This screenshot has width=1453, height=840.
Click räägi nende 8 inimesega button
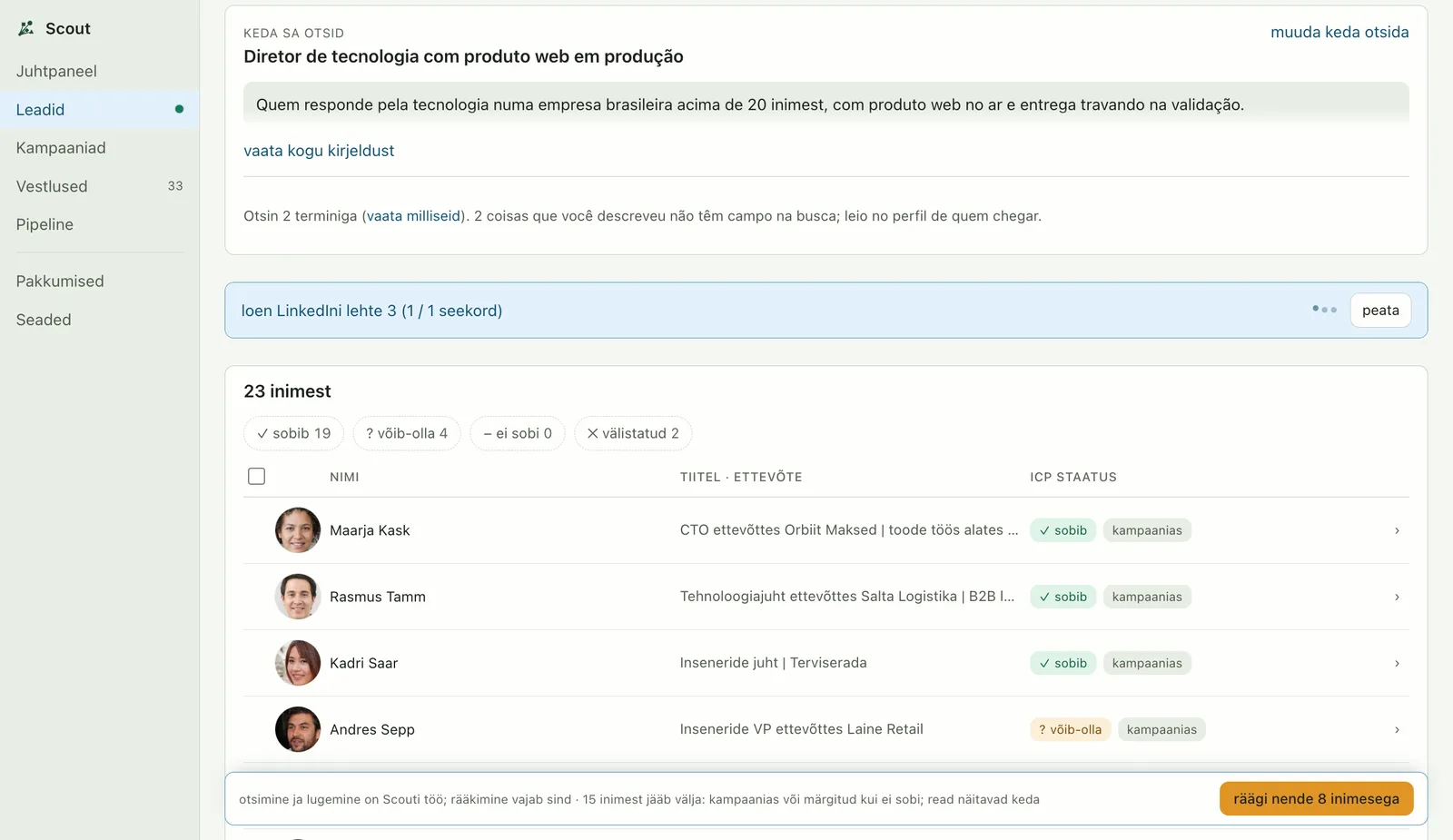pos(1316,799)
